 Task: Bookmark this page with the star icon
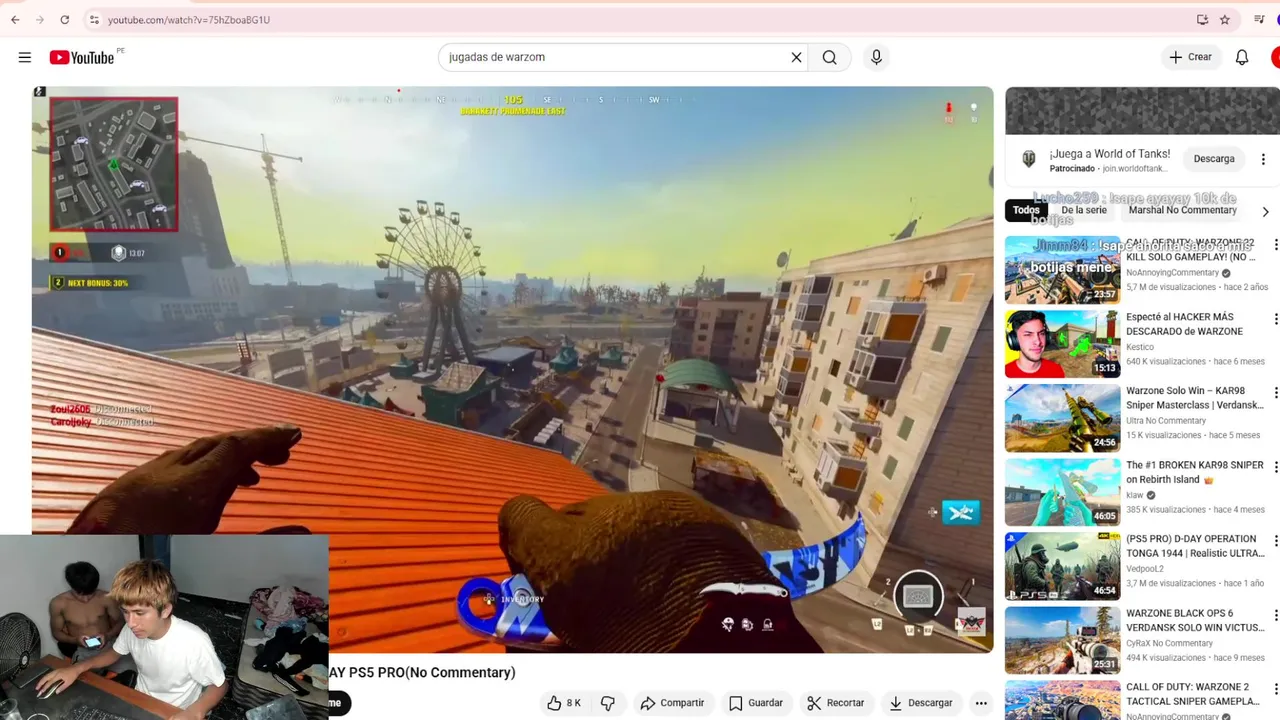pyautogui.click(x=1225, y=19)
